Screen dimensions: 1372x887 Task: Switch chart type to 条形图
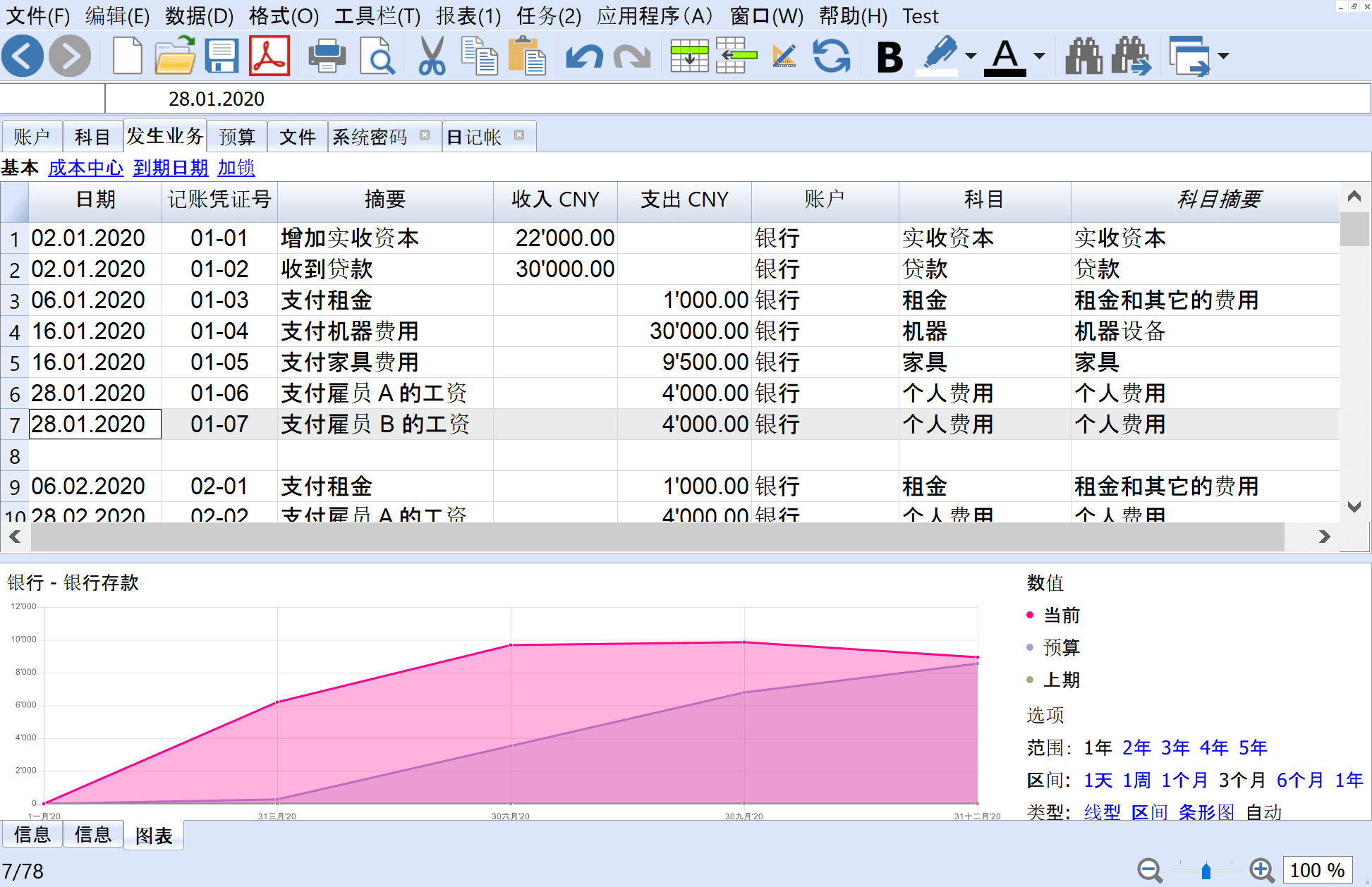[1206, 812]
